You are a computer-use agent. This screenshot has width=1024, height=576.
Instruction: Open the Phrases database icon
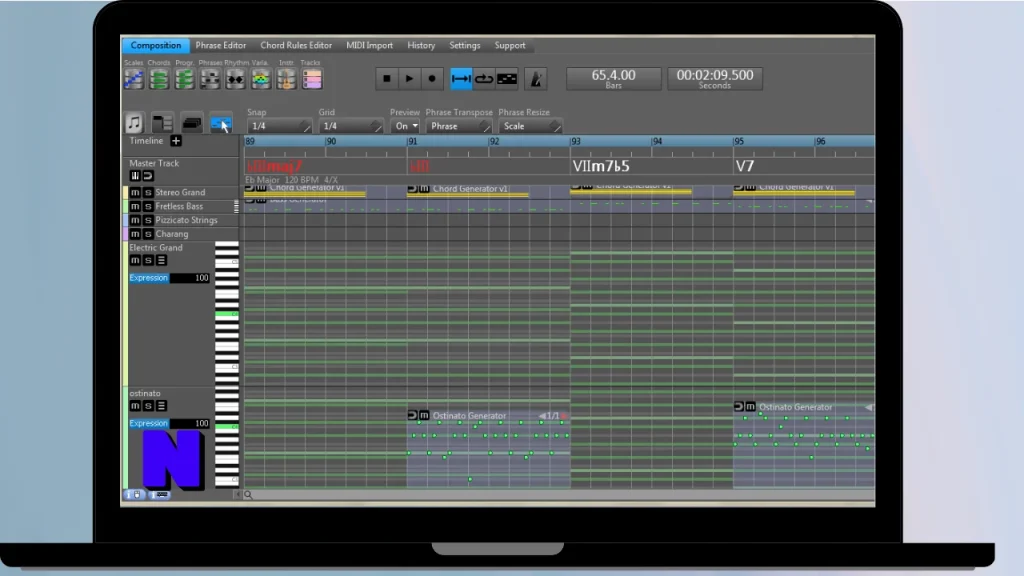click(x=210, y=79)
